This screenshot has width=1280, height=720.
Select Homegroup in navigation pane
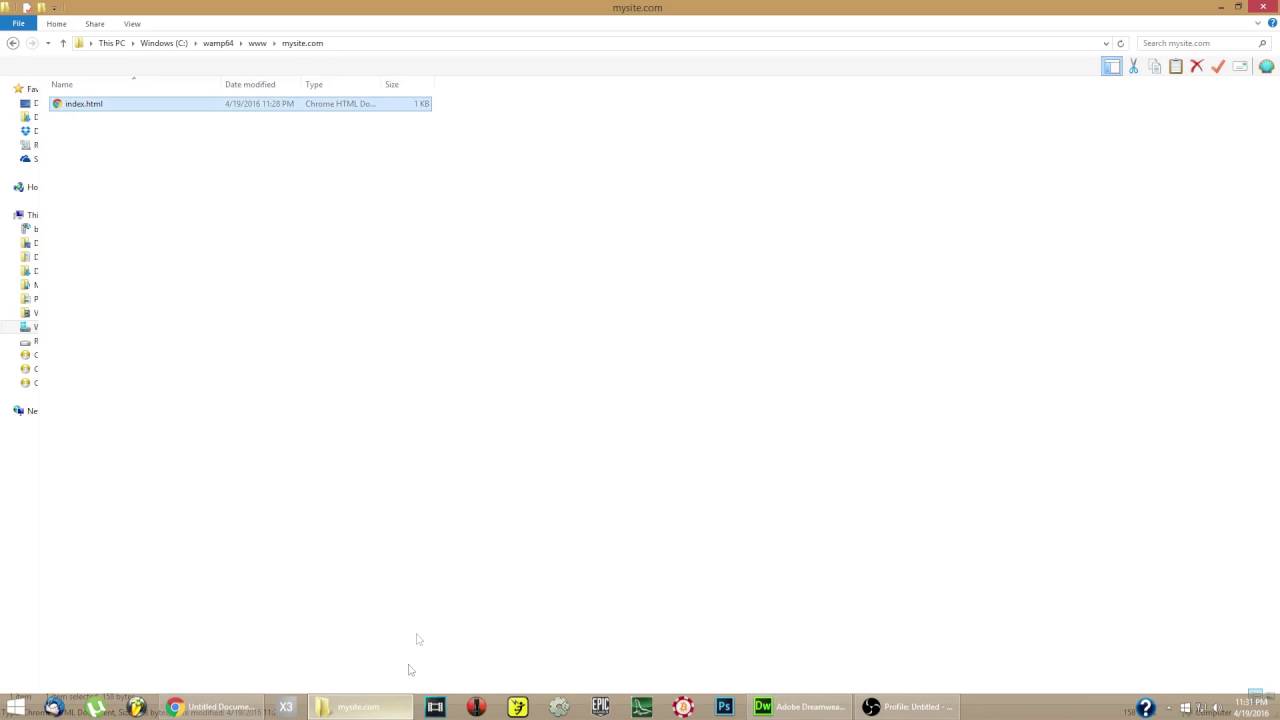click(x=25, y=187)
